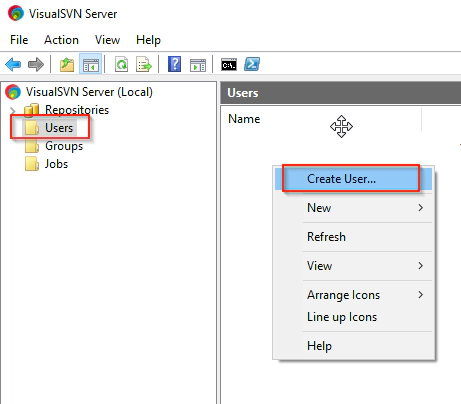The height and width of the screenshot is (404, 461).
Task: Select Arrange Icons in context menu
Action: (353, 295)
